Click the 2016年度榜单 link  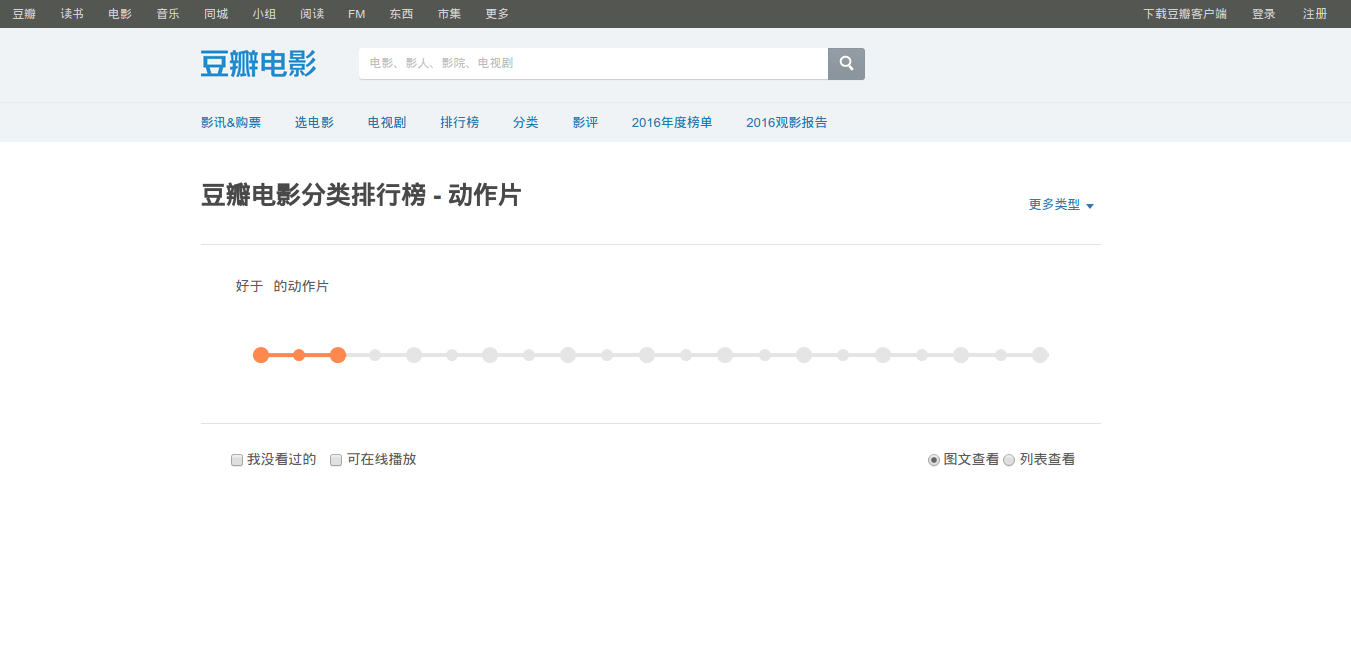point(672,123)
